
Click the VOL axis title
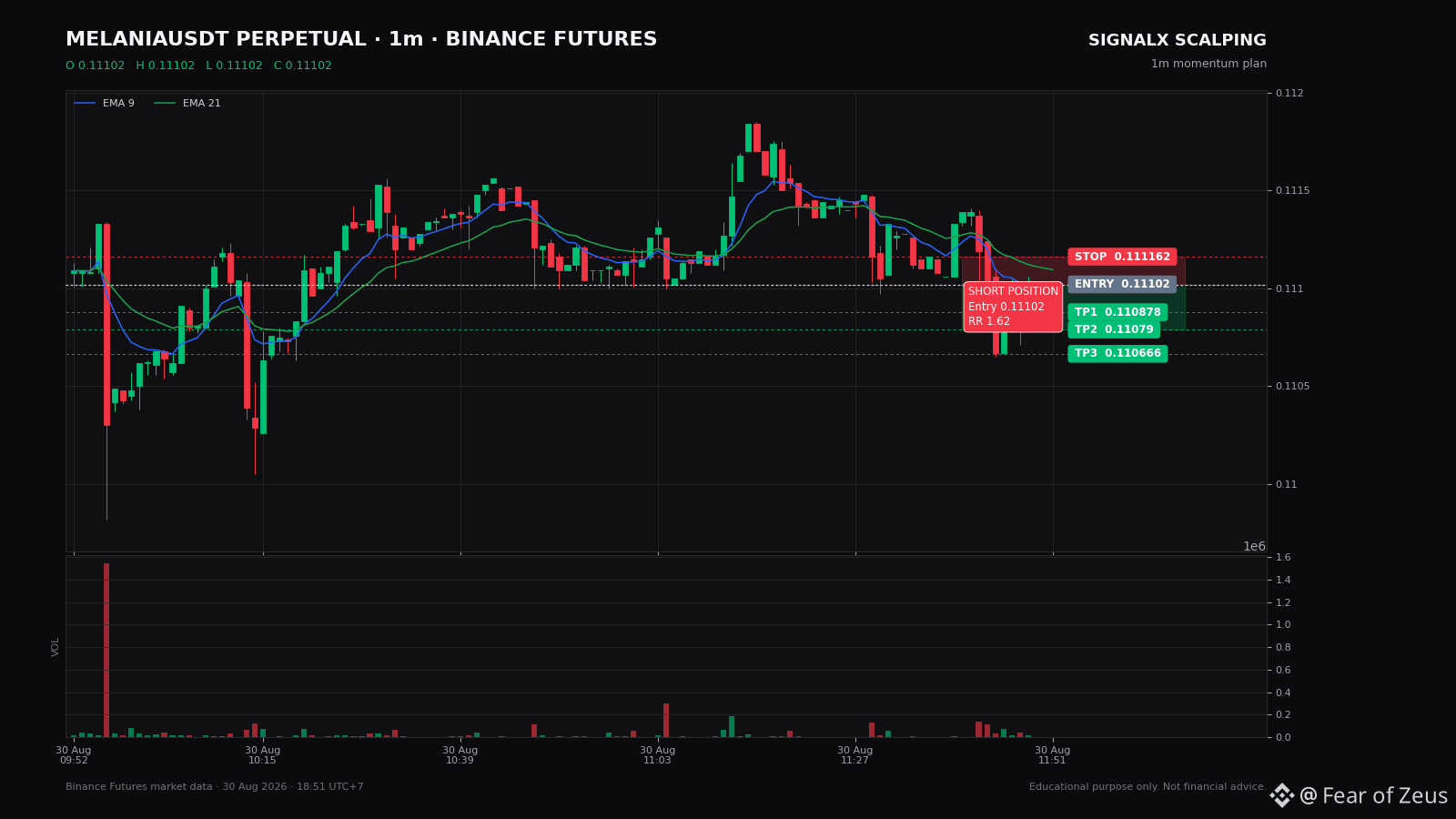click(56, 647)
